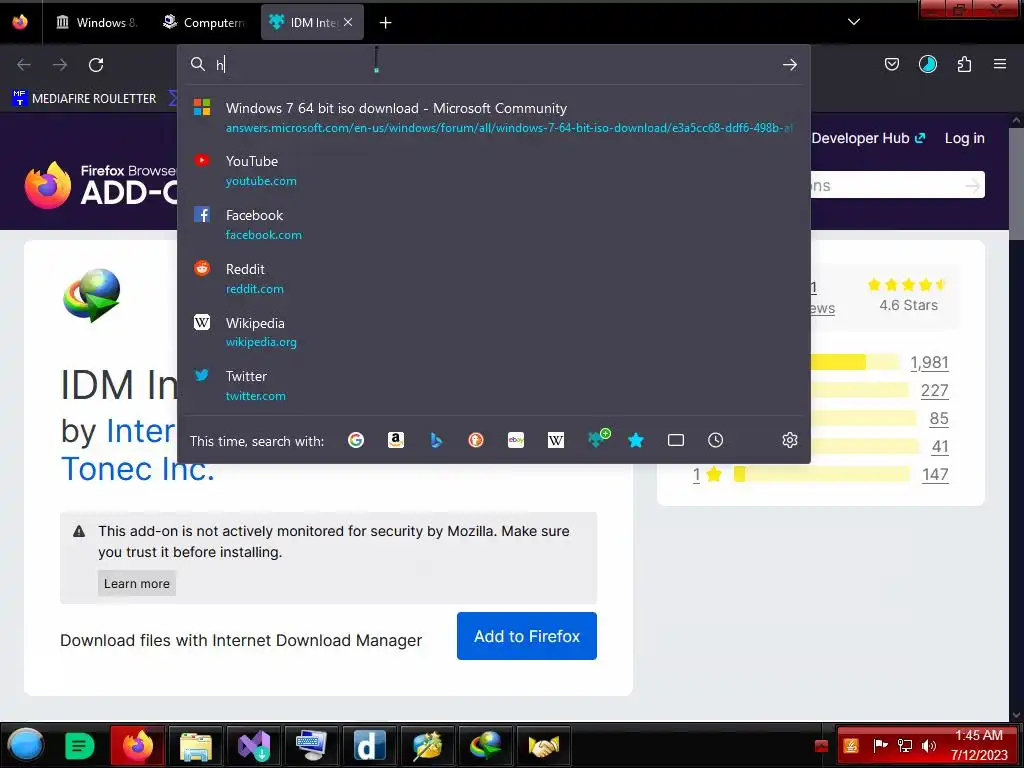Search bookmarks star icon

click(636, 440)
